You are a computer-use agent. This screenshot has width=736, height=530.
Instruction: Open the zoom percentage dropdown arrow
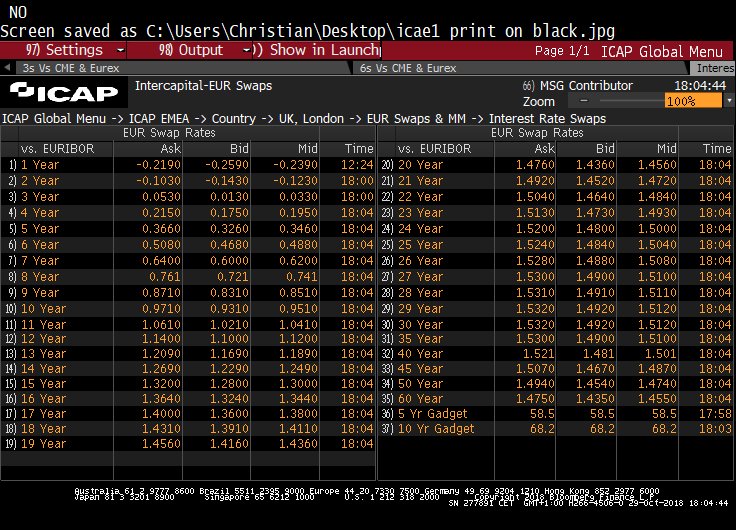(728, 100)
